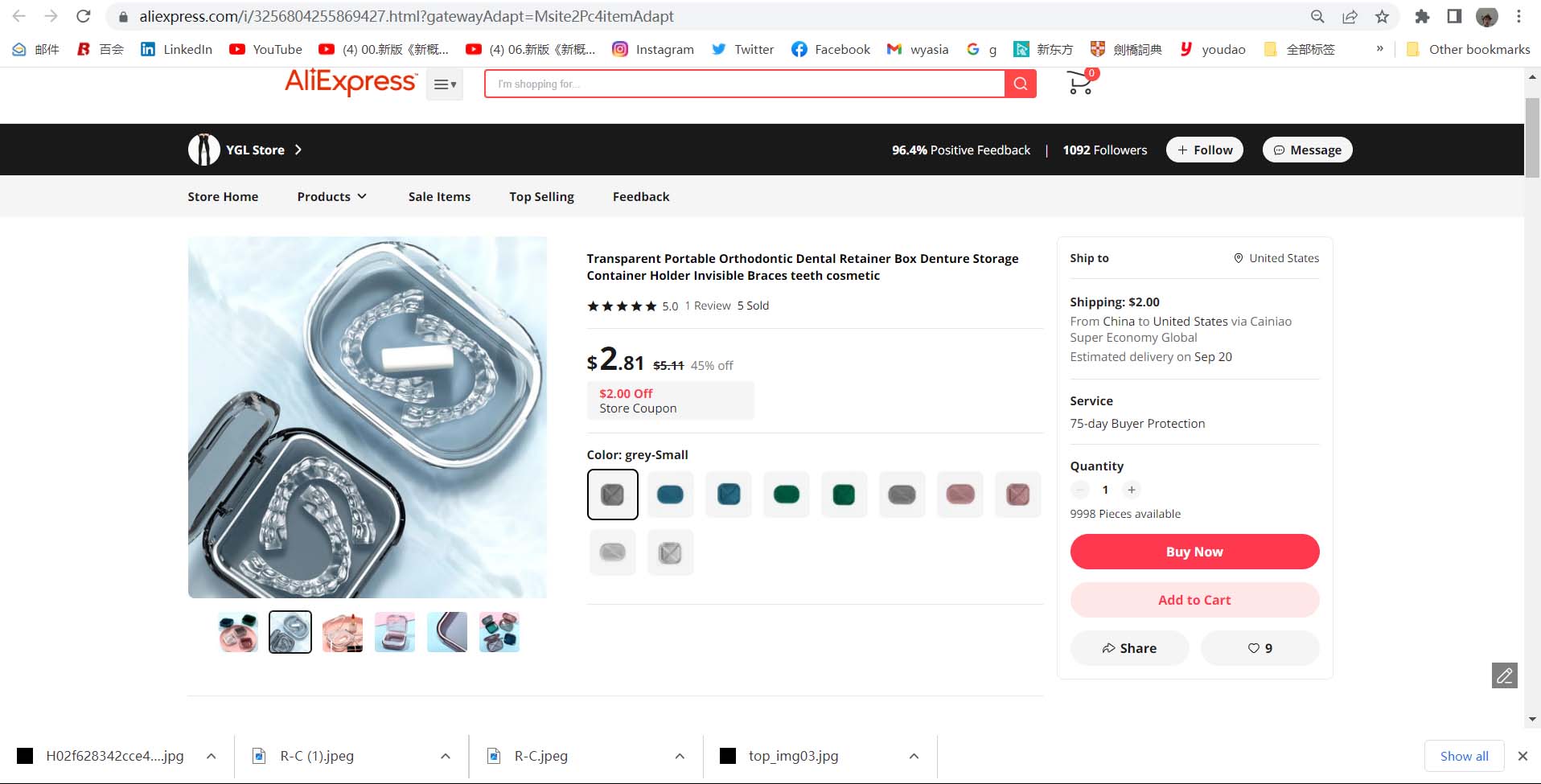Click the YGL Store logo avatar
Image resolution: width=1541 pixels, height=784 pixels.
pyautogui.click(x=203, y=150)
